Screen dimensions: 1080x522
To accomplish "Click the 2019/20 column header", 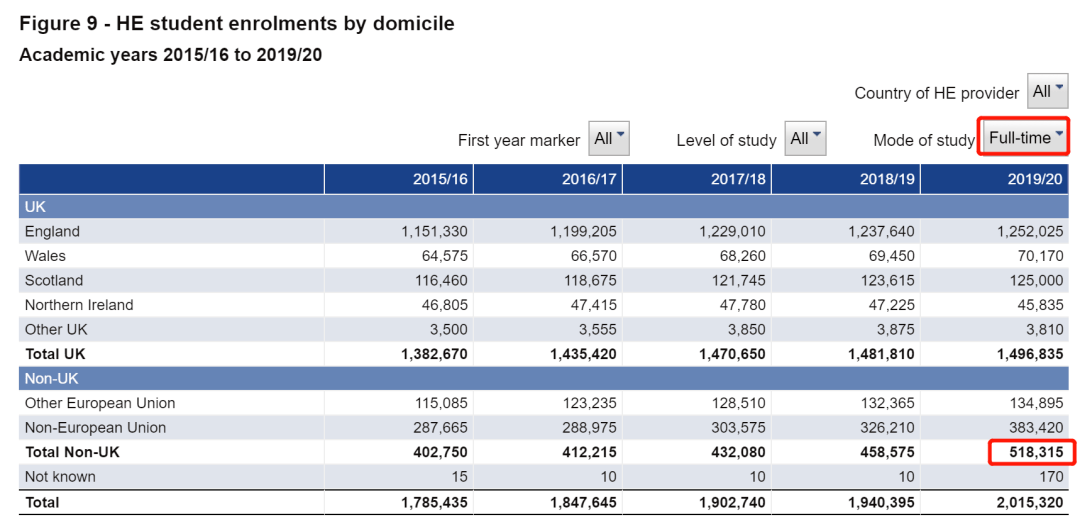I will point(995,179).
